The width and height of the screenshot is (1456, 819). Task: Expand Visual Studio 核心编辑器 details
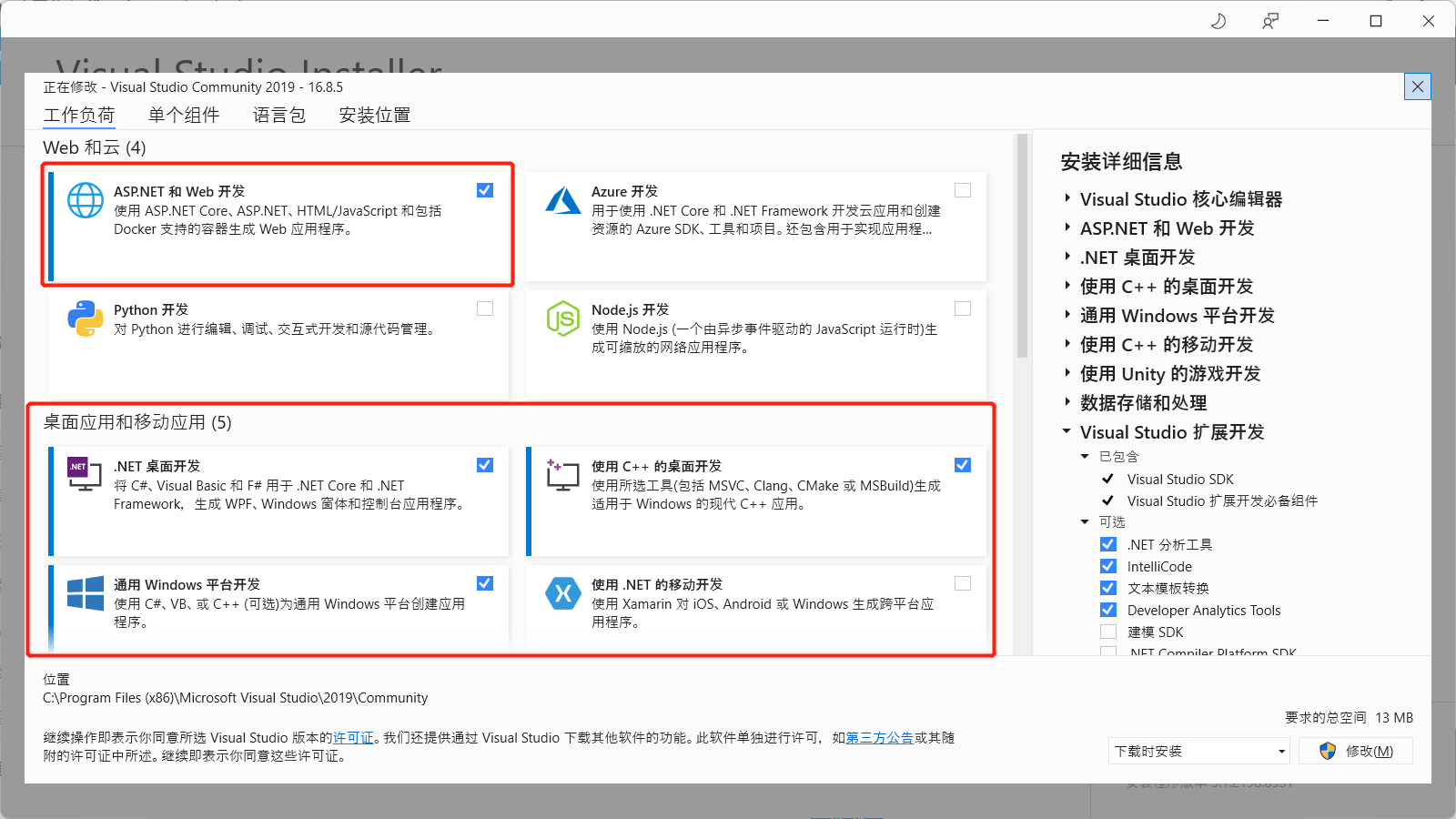1067,198
